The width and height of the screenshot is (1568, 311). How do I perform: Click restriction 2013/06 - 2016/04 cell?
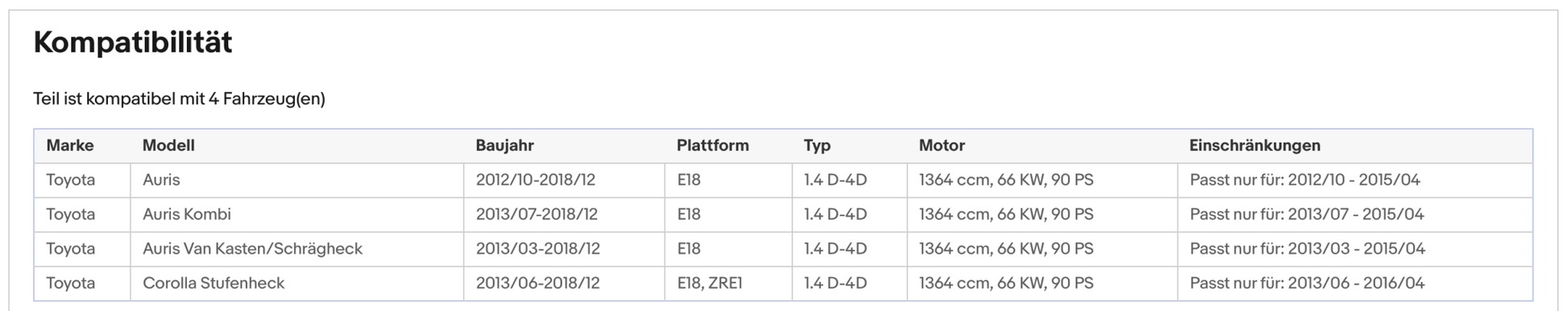click(1354, 284)
